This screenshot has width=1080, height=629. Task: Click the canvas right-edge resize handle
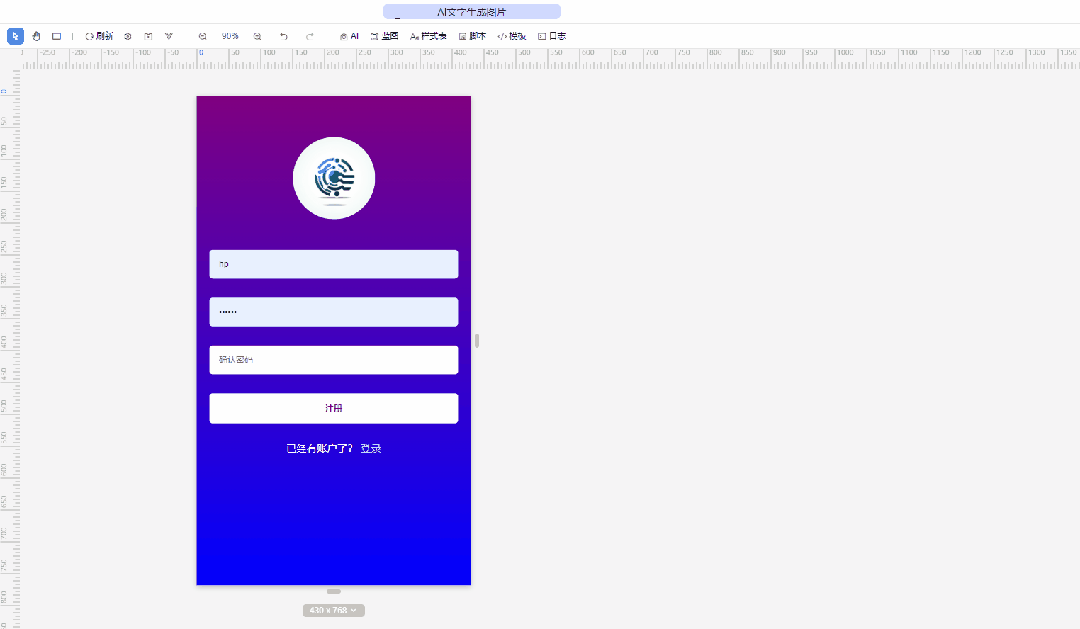(x=477, y=340)
